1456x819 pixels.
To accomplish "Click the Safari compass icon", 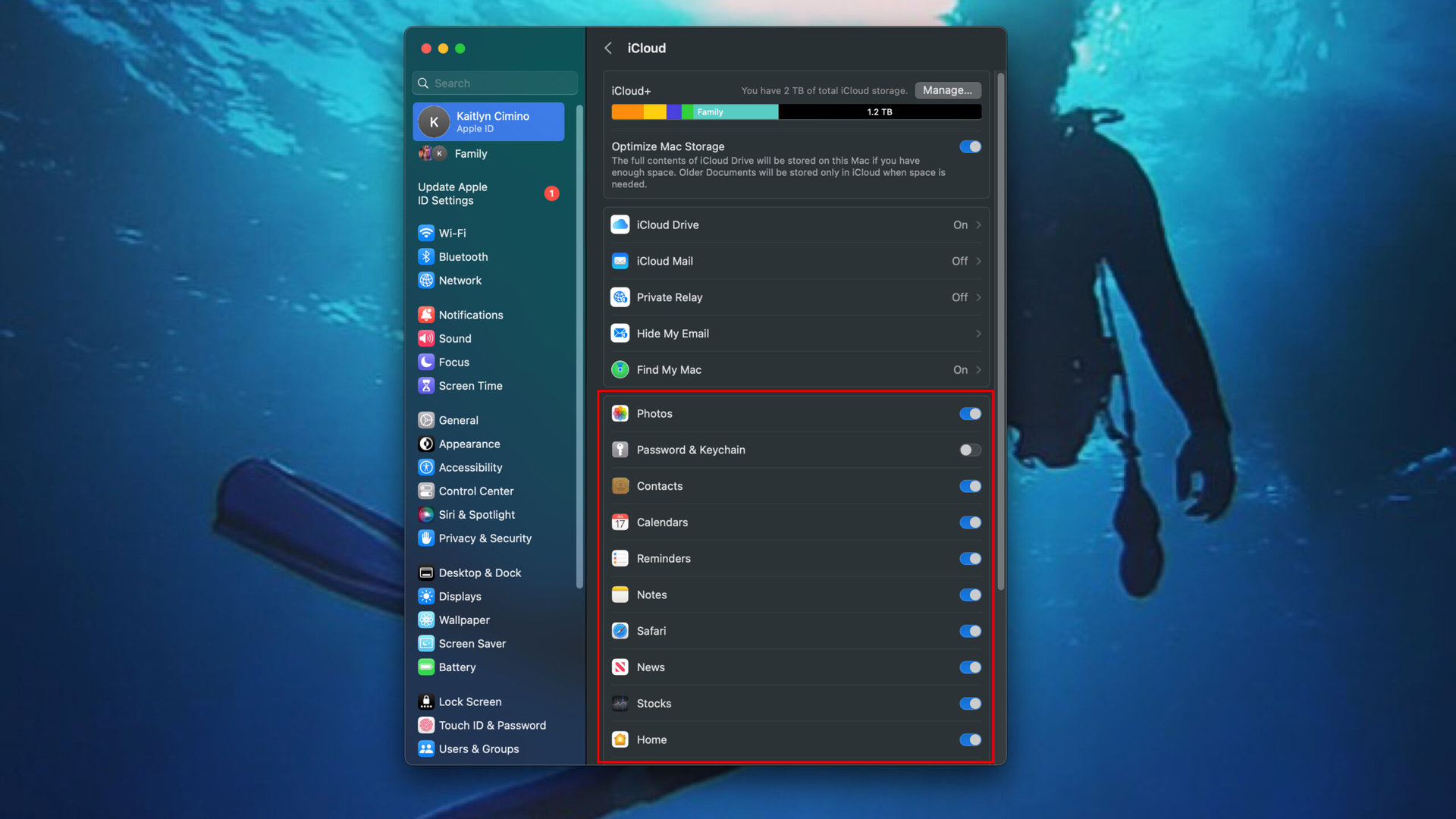I will pyautogui.click(x=620, y=631).
